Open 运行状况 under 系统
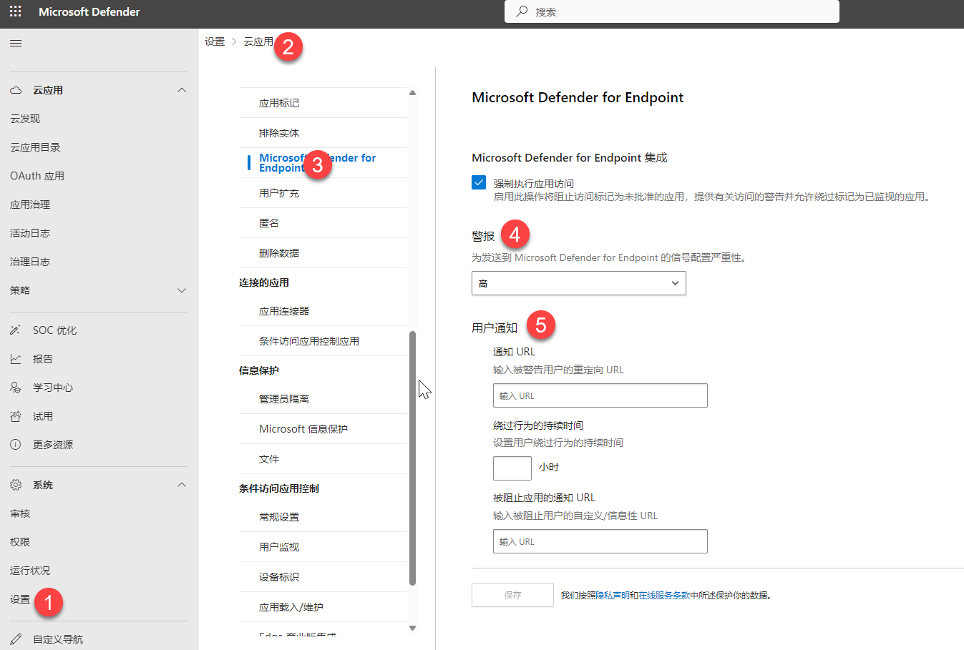Viewport: 964px width, 650px height. [30, 571]
